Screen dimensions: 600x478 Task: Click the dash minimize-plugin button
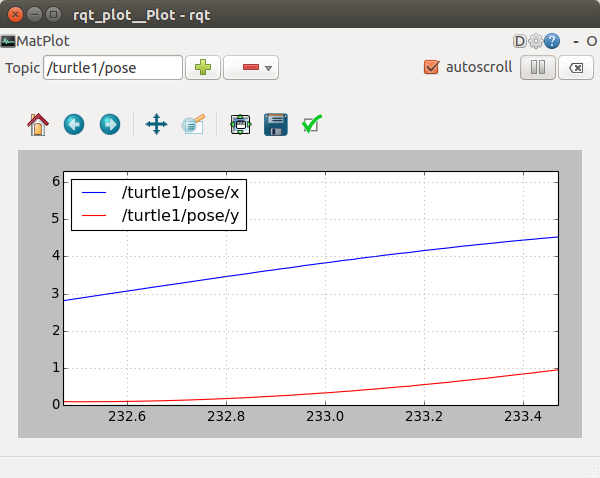click(576, 41)
